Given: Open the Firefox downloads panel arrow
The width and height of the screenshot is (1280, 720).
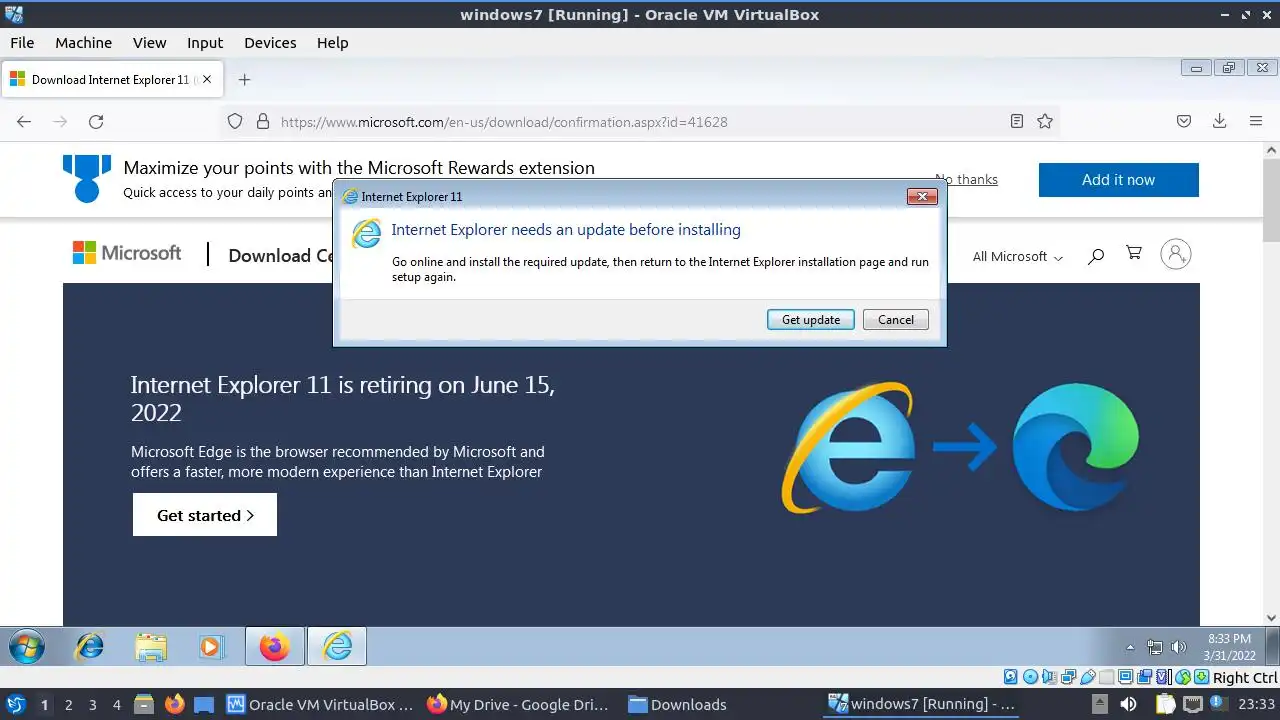Looking at the screenshot, I should (1220, 122).
